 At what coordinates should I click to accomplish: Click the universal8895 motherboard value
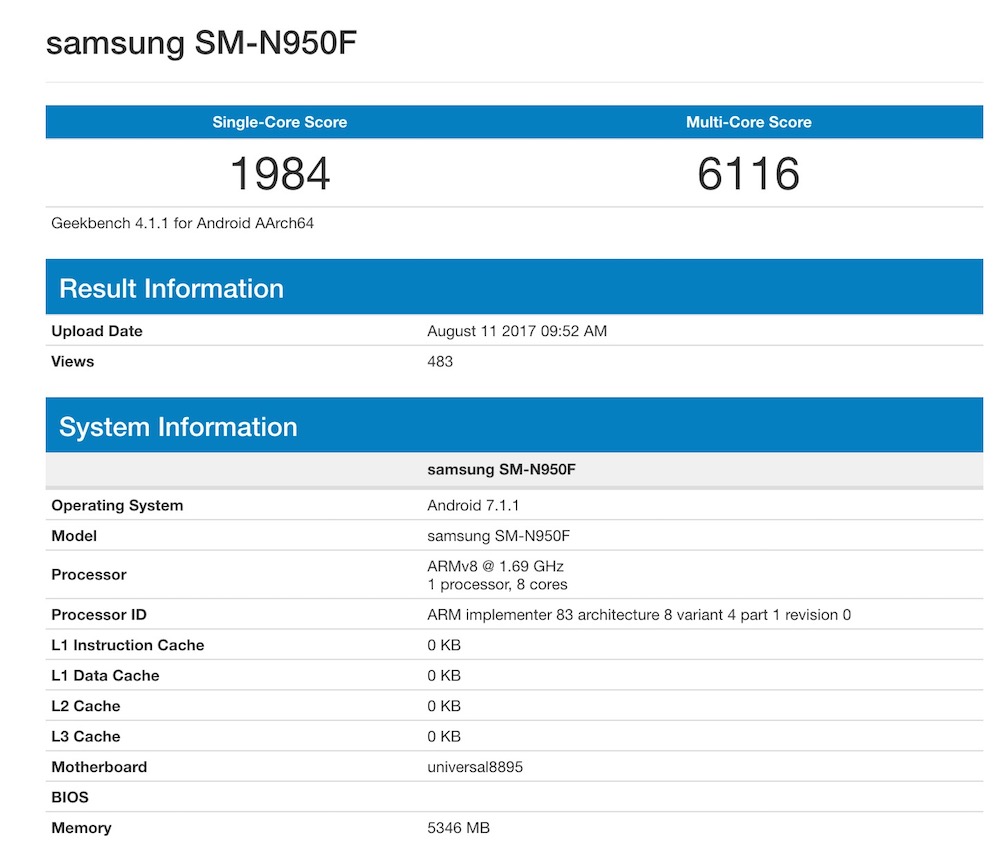point(475,767)
